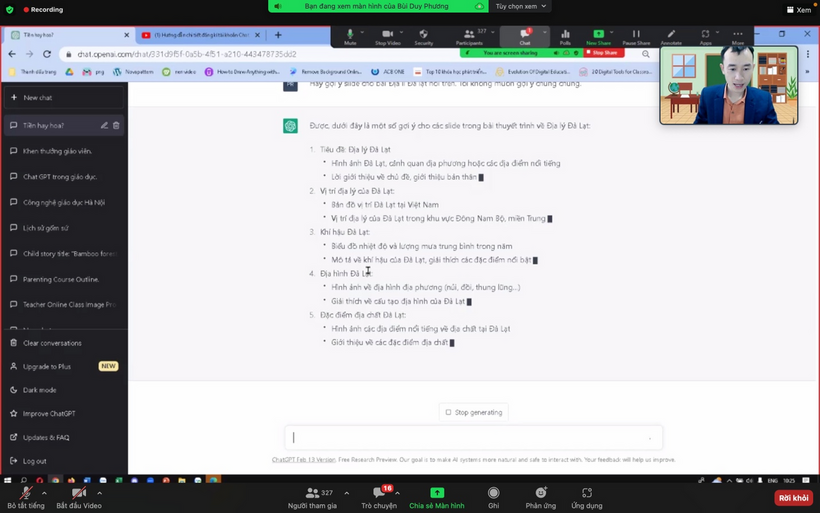This screenshot has width=820, height=513.
Task: Open 'Remove Background Online' bookmark
Action: click(325, 72)
